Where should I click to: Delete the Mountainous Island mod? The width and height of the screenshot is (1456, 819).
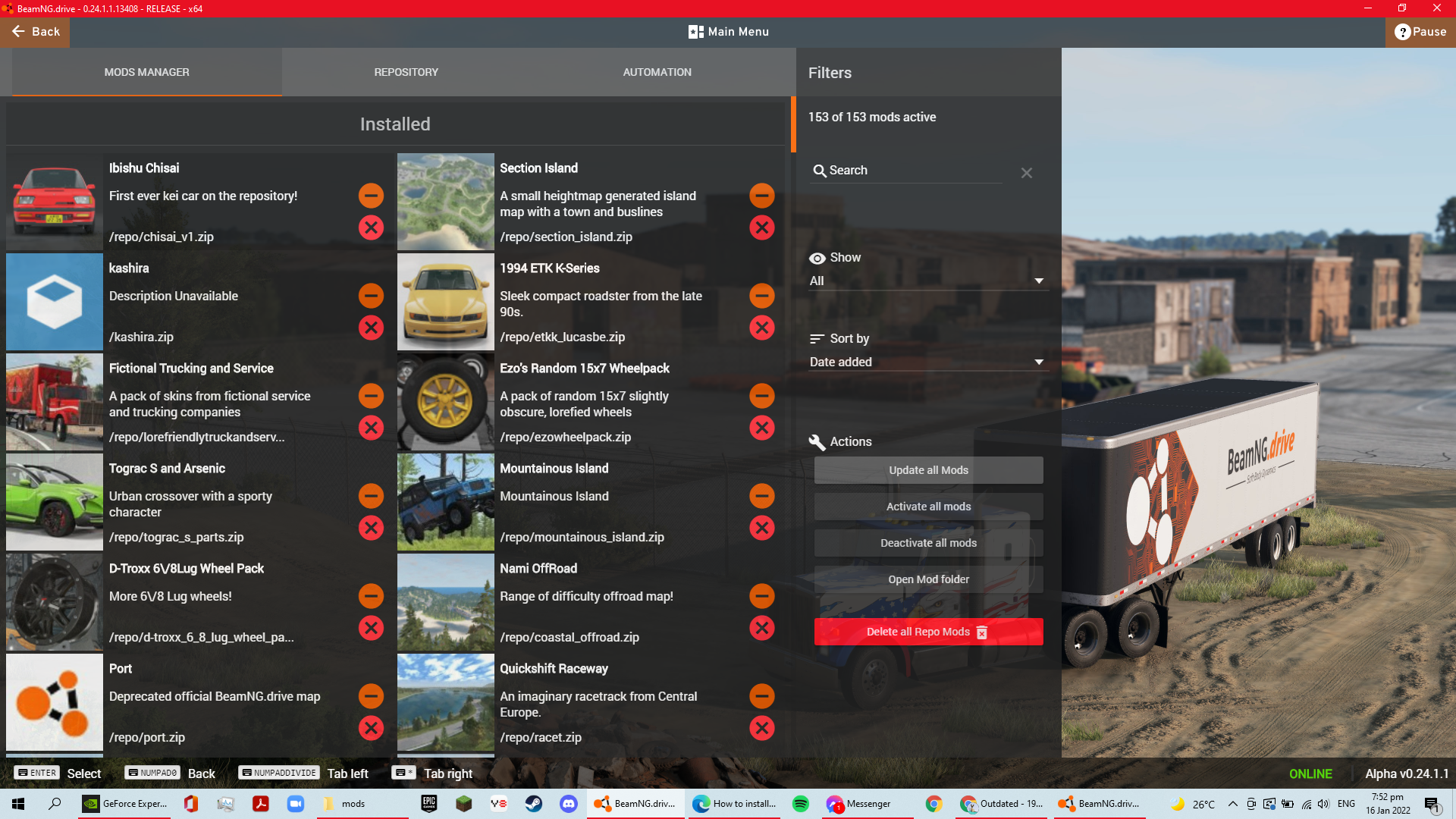click(762, 528)
